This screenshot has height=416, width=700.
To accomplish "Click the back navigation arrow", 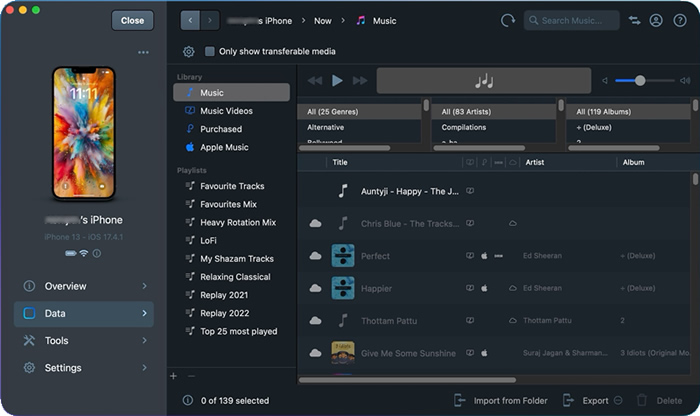I will pos(190,21).
